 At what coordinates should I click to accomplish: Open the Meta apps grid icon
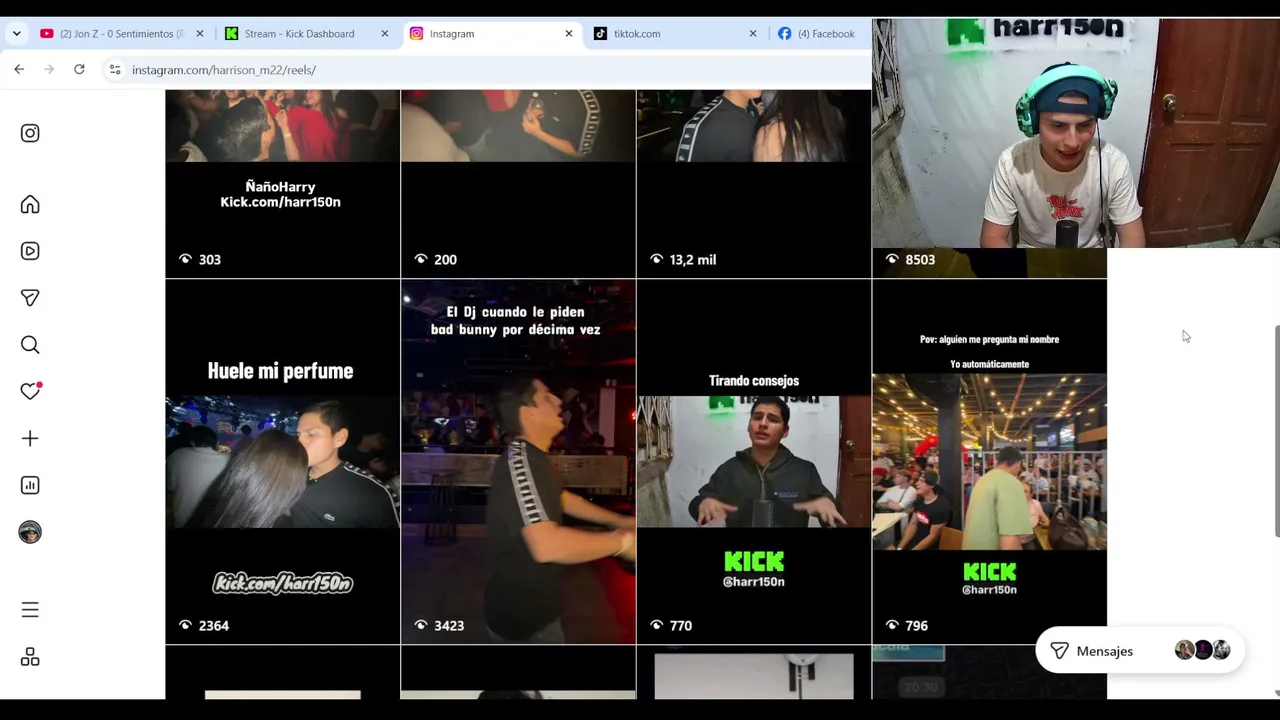pyautogui.click(x=30, y=657)
